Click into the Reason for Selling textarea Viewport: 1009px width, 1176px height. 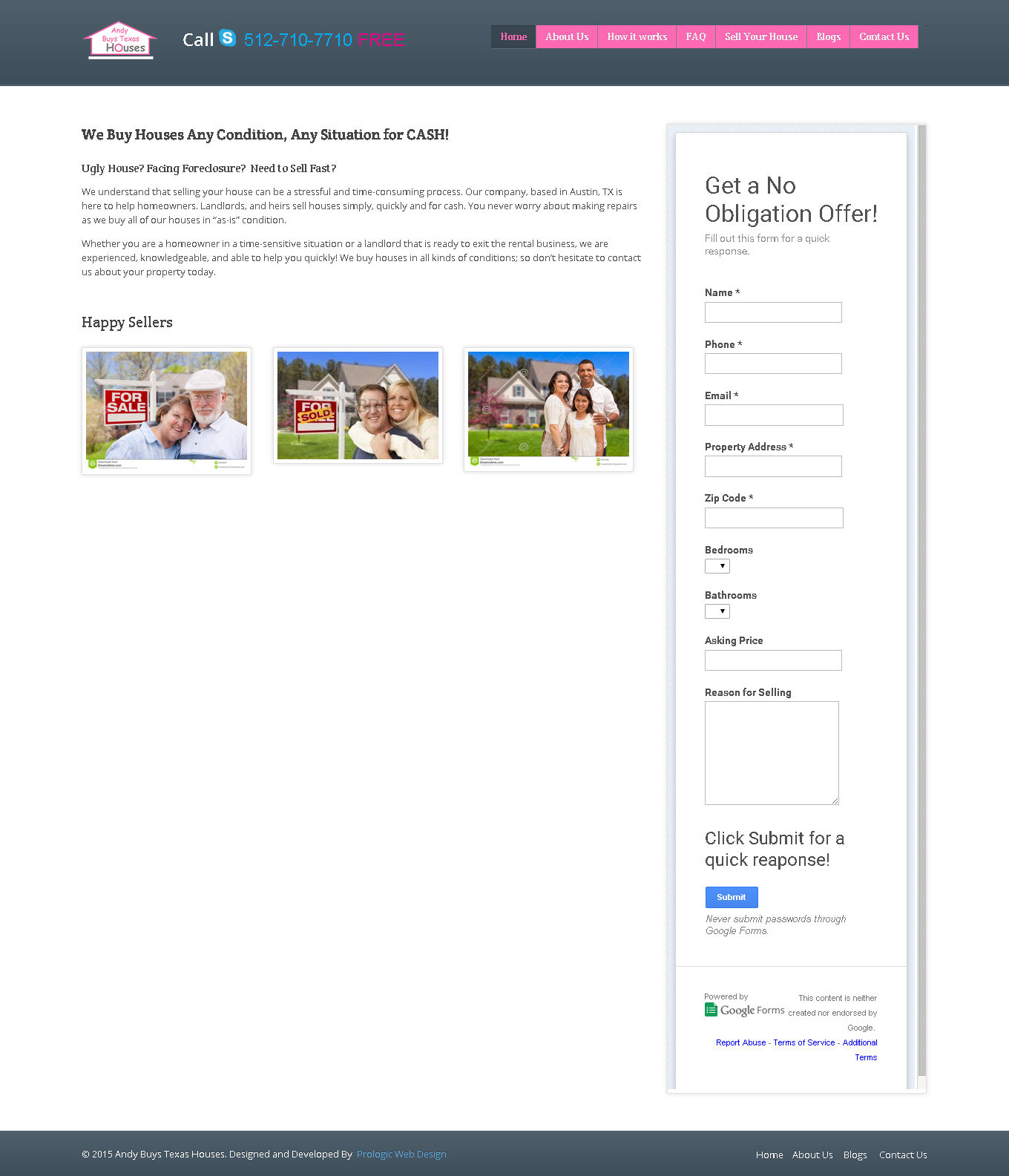[x=771, y=753]
